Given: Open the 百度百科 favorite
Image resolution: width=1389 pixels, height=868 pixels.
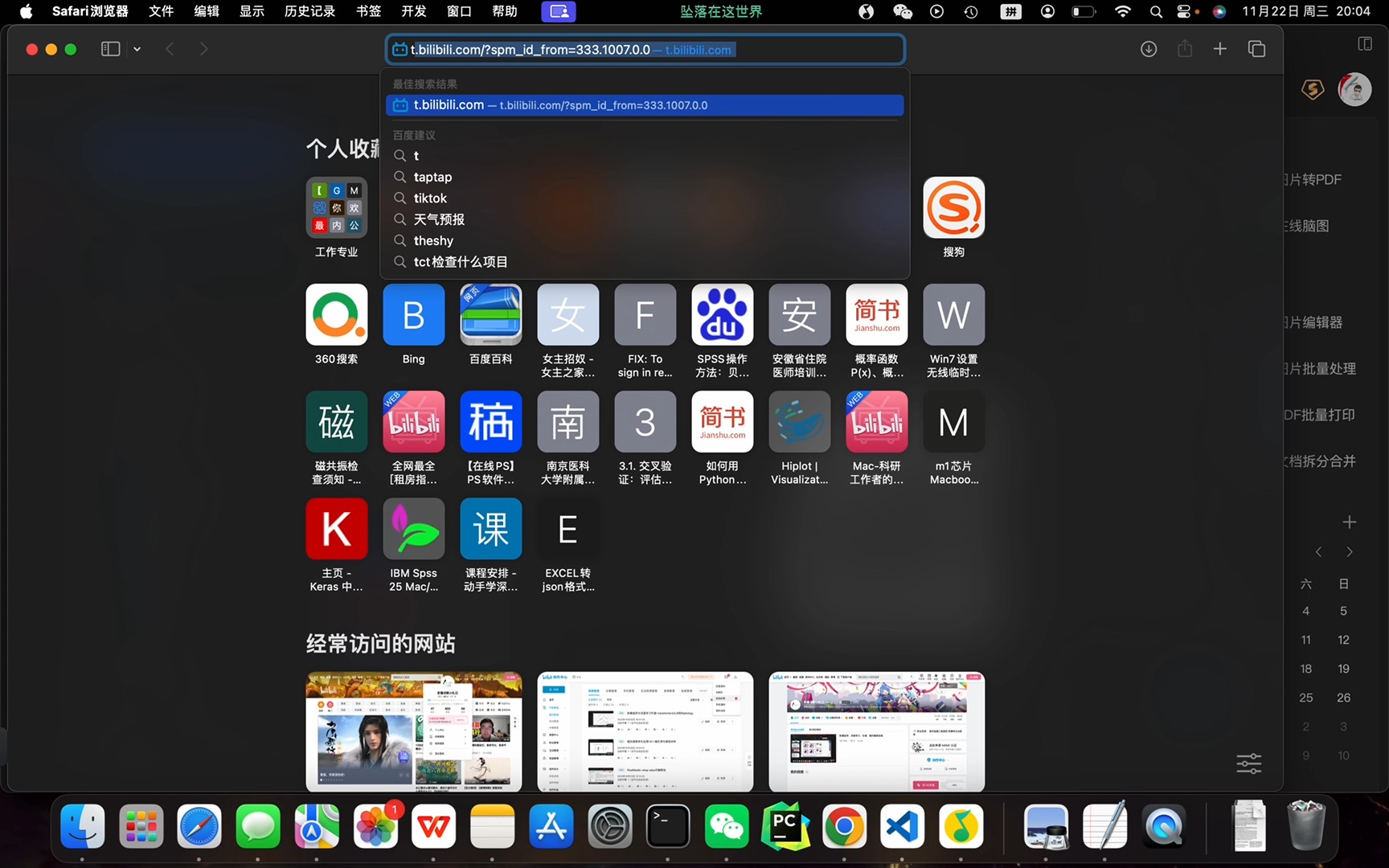Looking at the screenshot, I should [x=491, y=315].
